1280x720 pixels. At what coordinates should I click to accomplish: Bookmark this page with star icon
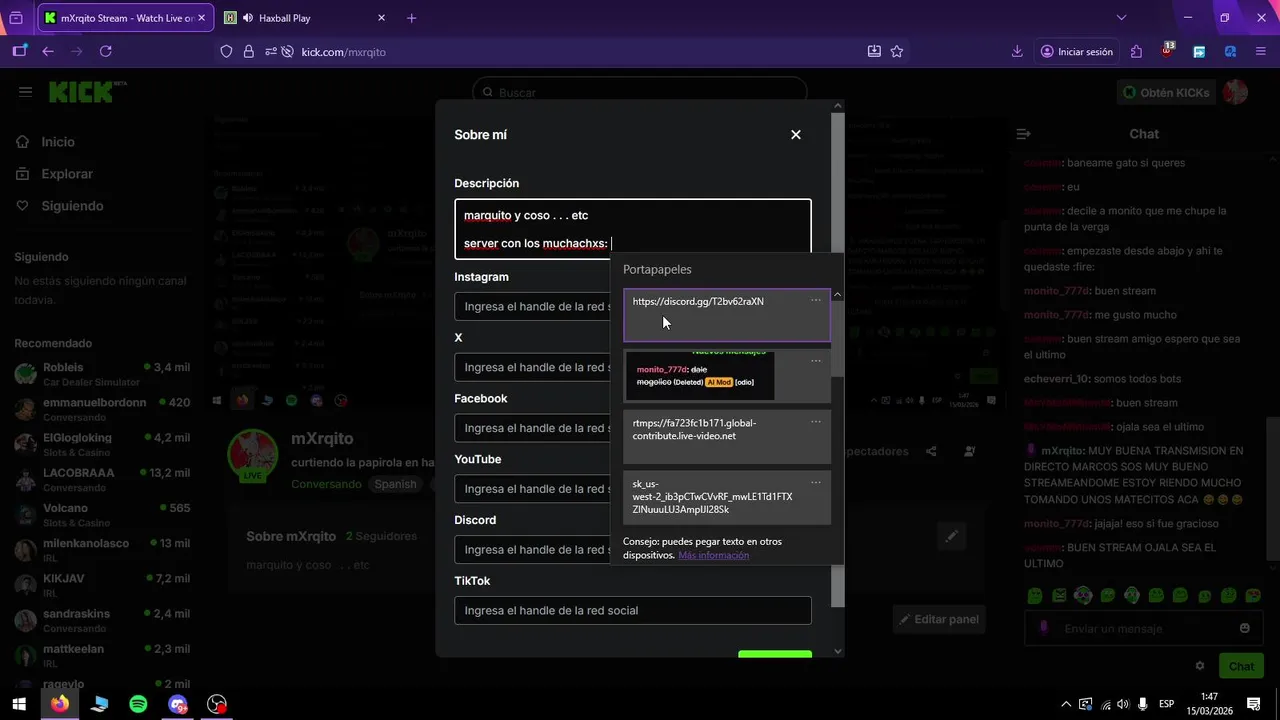click(897, 51)
